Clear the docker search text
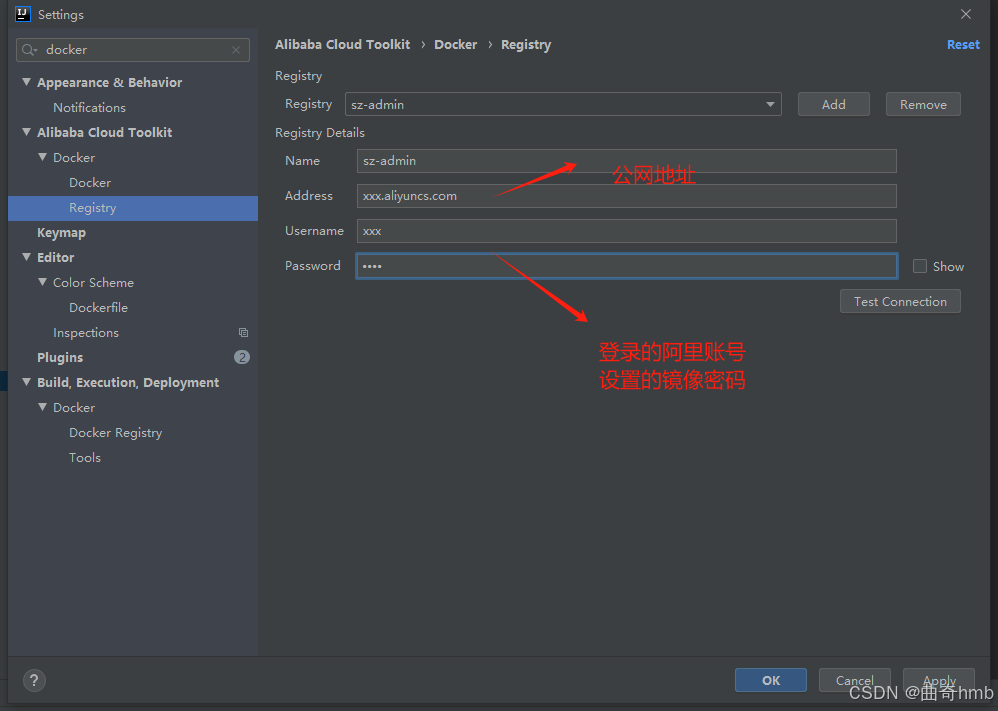 pos(236,50)
